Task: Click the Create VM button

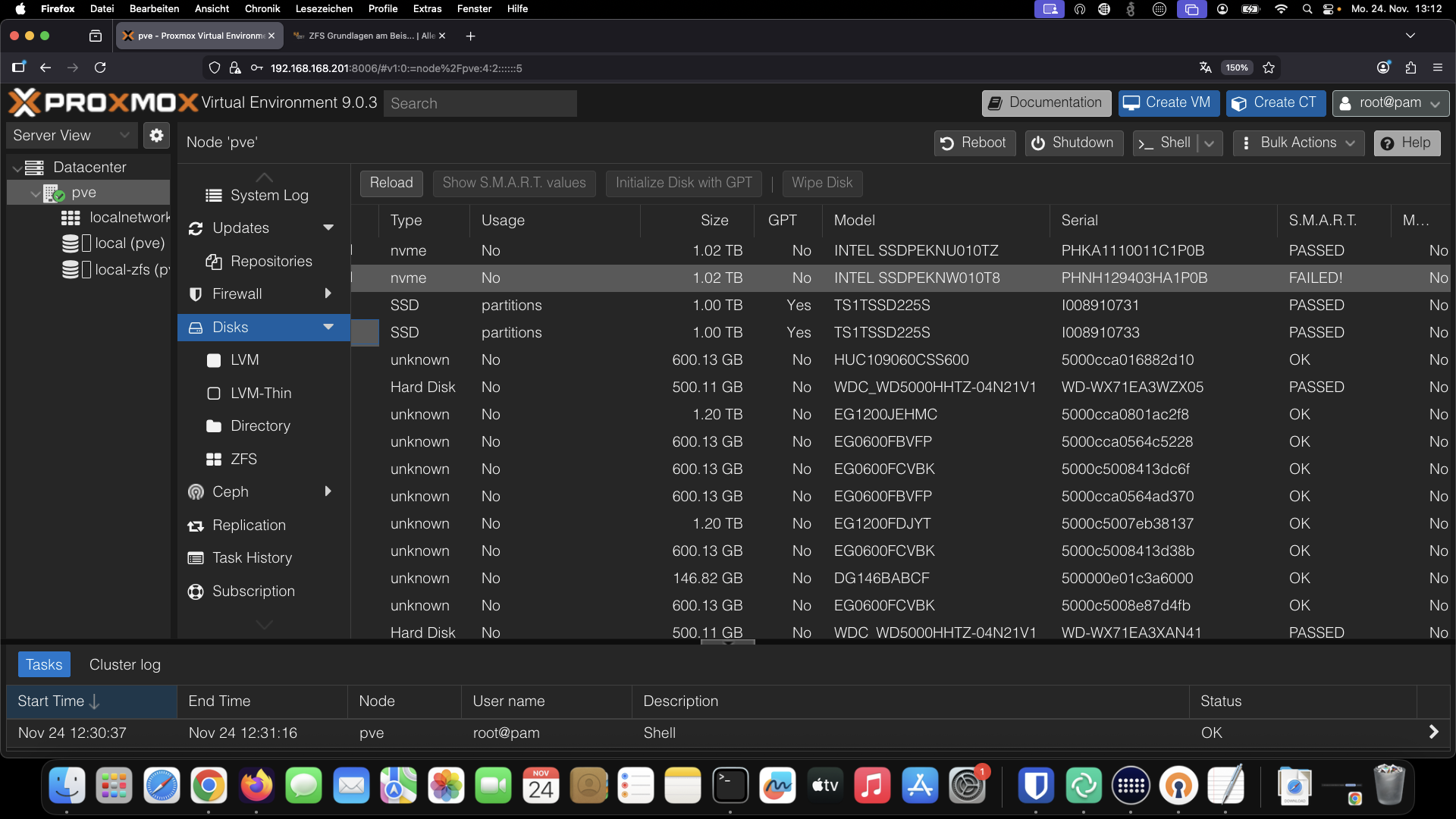Action: coord(1168,103)
